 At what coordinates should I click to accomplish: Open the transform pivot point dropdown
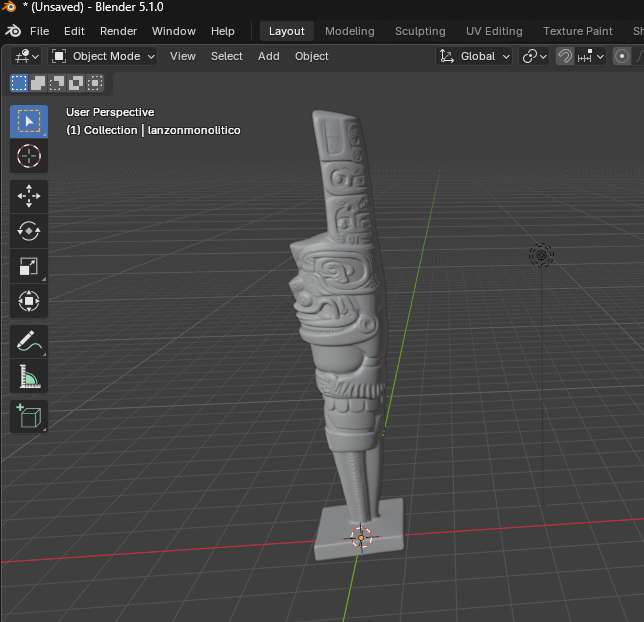534,56
